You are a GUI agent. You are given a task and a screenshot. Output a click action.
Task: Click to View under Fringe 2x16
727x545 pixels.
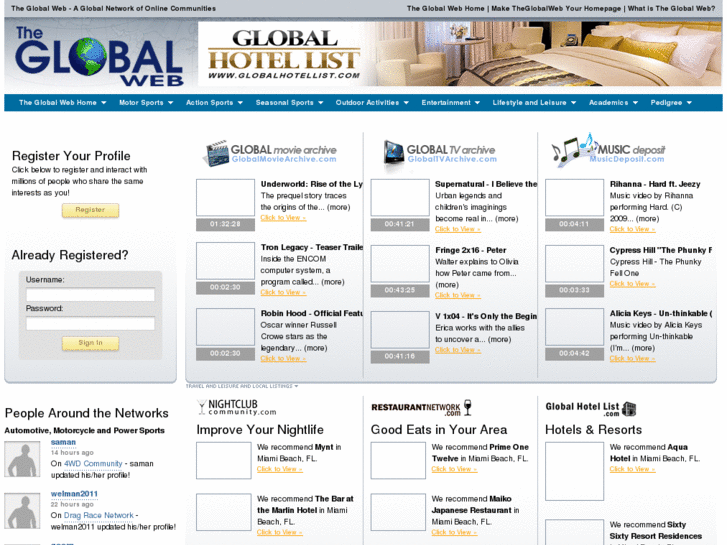point(458,295)
